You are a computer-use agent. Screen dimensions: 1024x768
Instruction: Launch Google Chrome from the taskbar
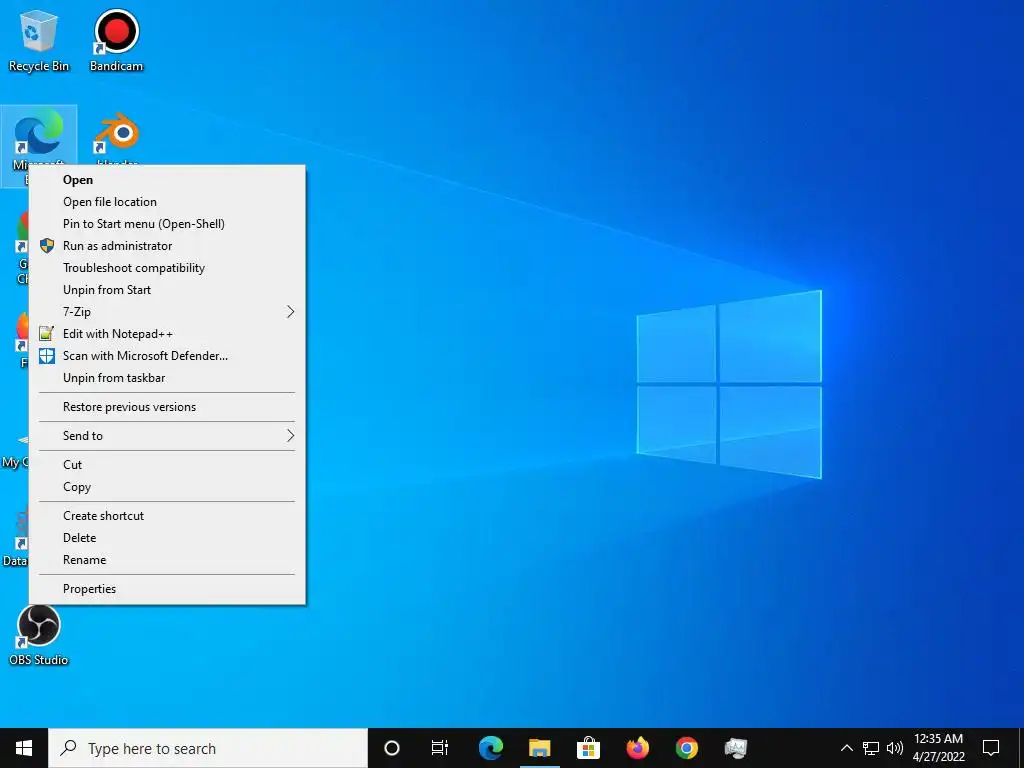686,748
